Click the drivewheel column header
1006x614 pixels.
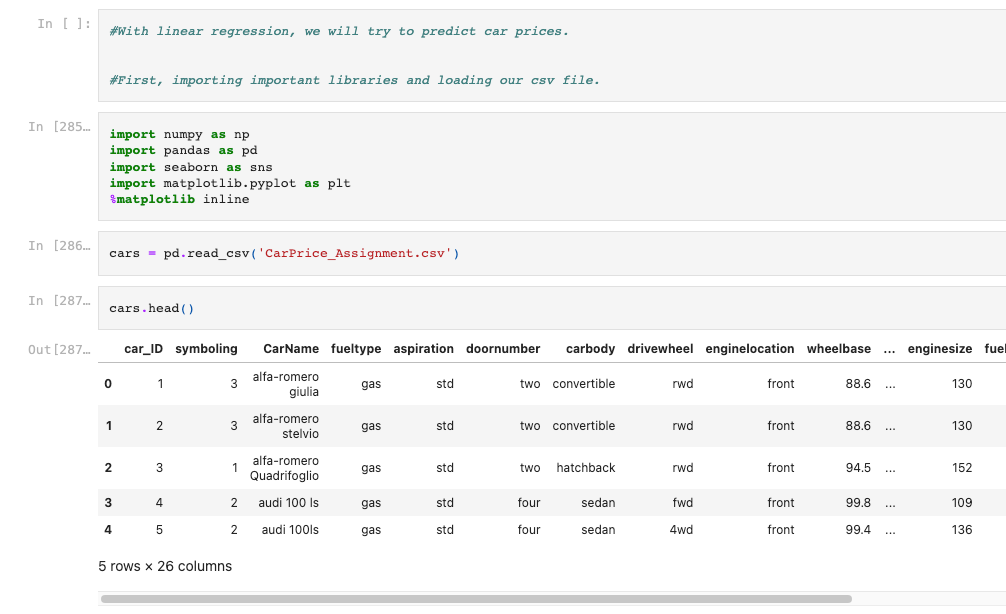pyautogui.click(x=660, y=349)
